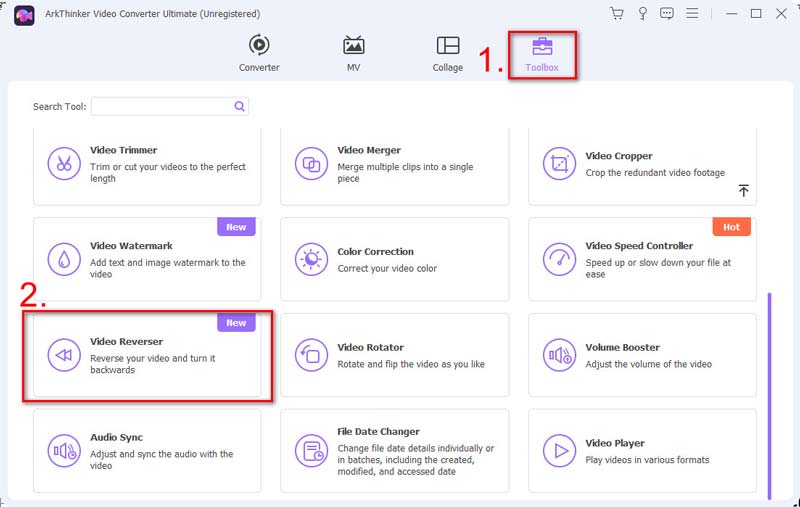Click the Video Reverser rewind icon
Viewport: 800px width, 507px height.
click(64, 355)
